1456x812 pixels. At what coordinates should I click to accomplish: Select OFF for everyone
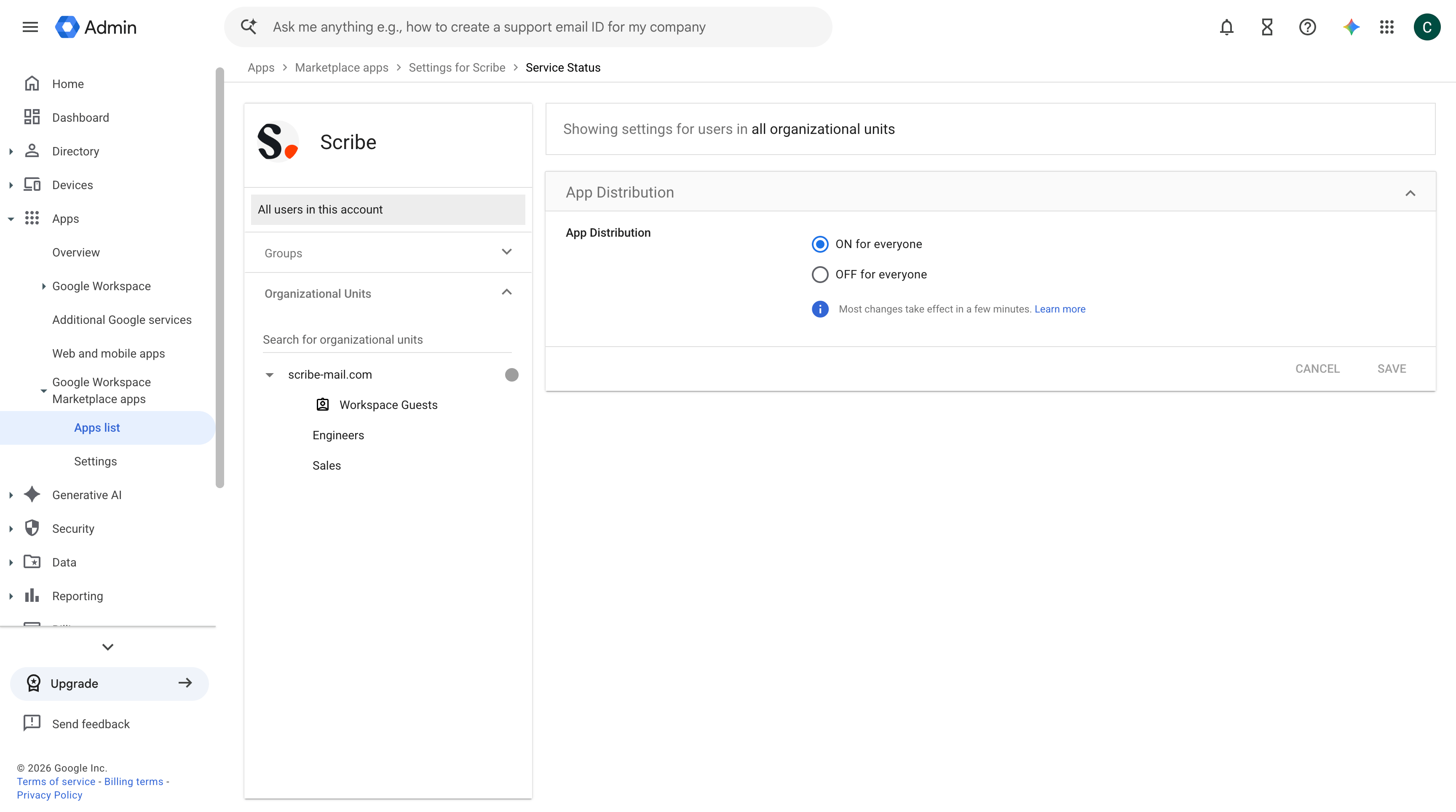tap(819, 275)
